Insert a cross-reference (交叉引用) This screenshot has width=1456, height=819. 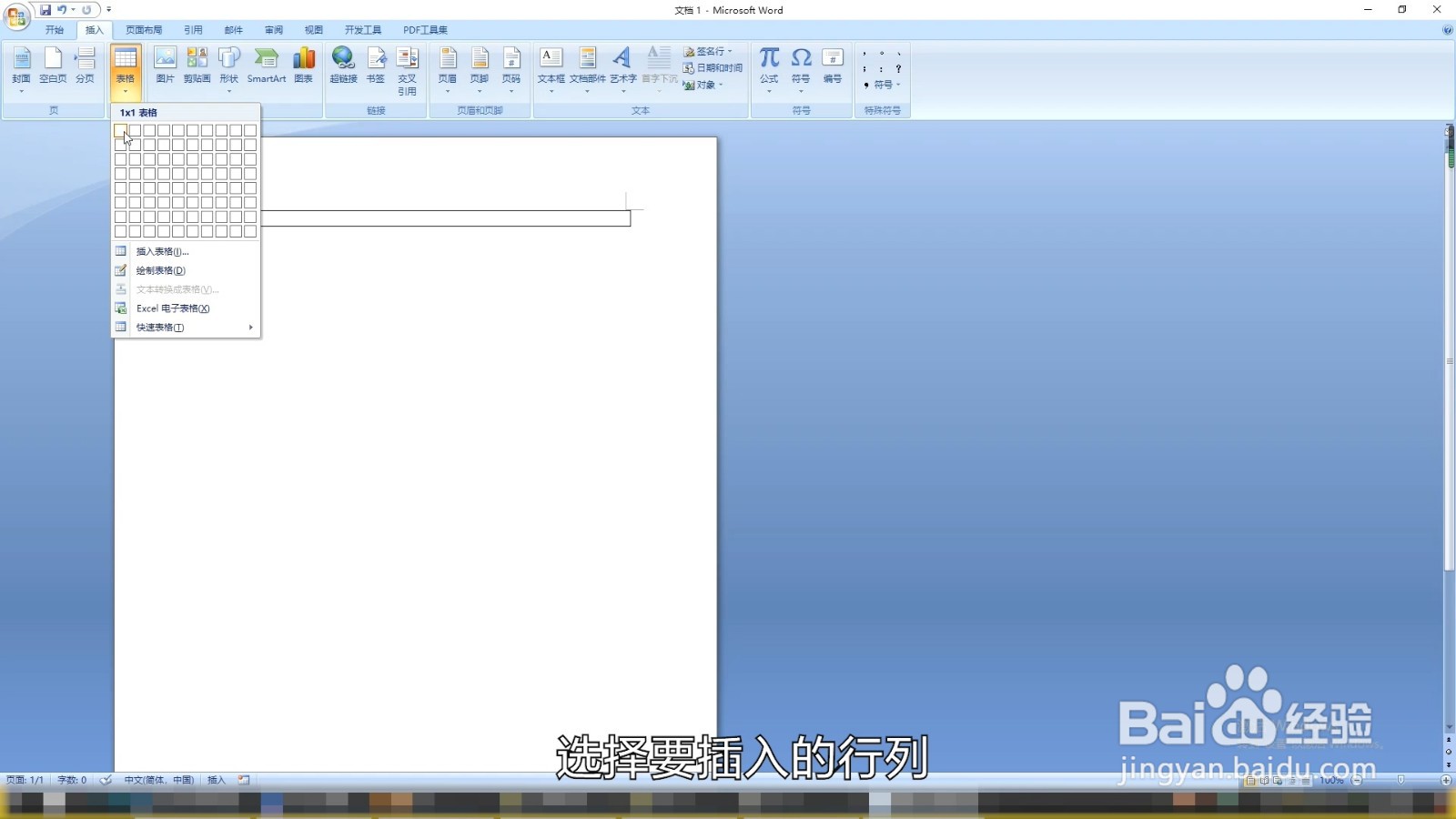coord(407,71)
